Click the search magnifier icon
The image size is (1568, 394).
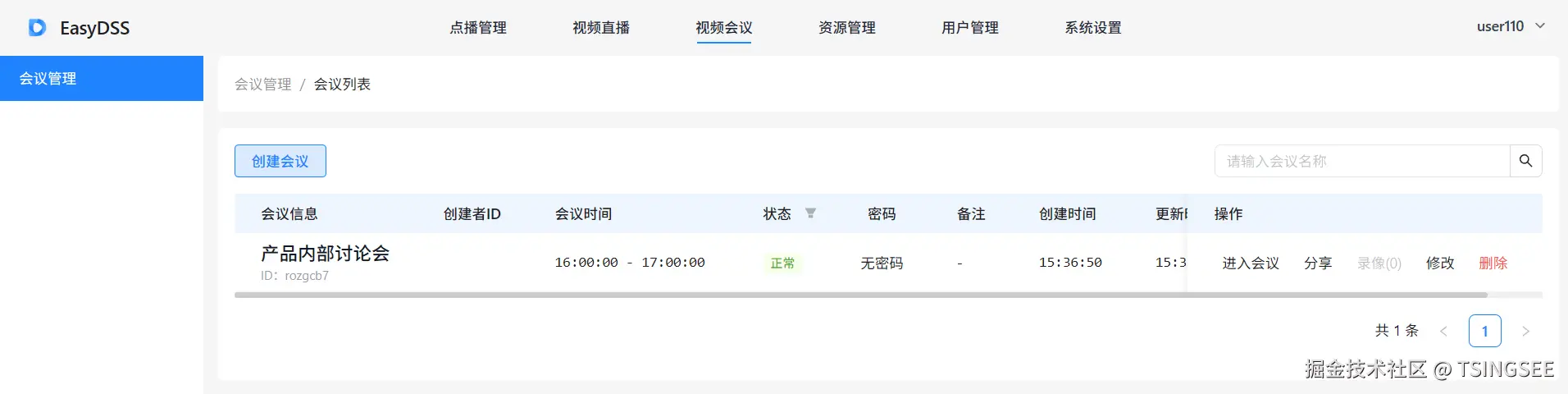pyautogui.click(x=1525, y=161)
